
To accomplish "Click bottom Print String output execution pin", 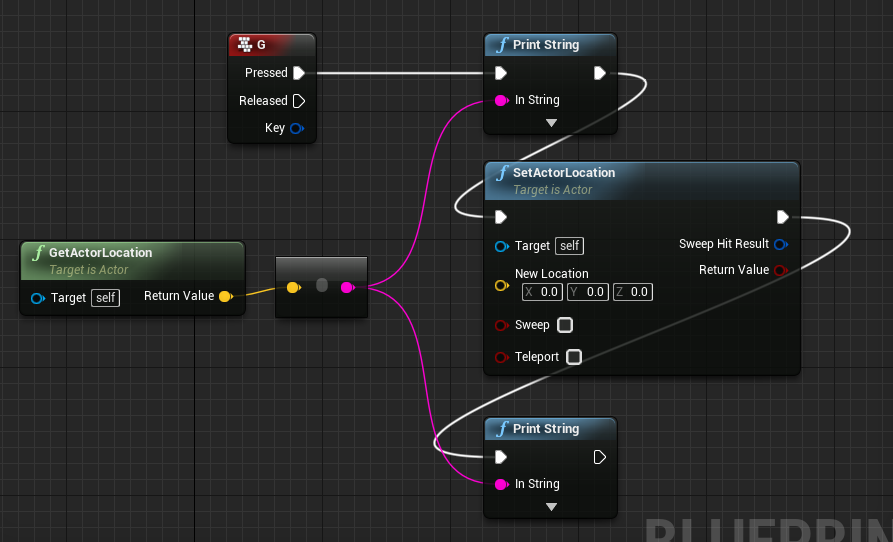I will pos(600,457).
